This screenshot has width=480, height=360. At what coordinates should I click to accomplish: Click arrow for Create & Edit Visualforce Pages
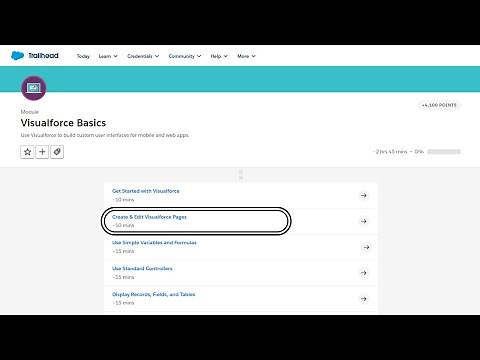(x=364, y=221)
